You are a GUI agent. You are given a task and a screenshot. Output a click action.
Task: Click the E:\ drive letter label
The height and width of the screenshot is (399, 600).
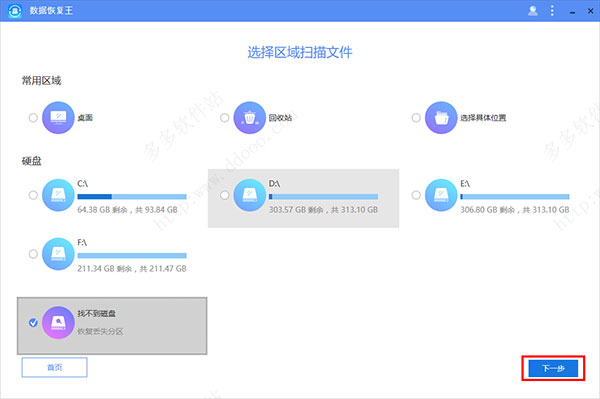465,184
